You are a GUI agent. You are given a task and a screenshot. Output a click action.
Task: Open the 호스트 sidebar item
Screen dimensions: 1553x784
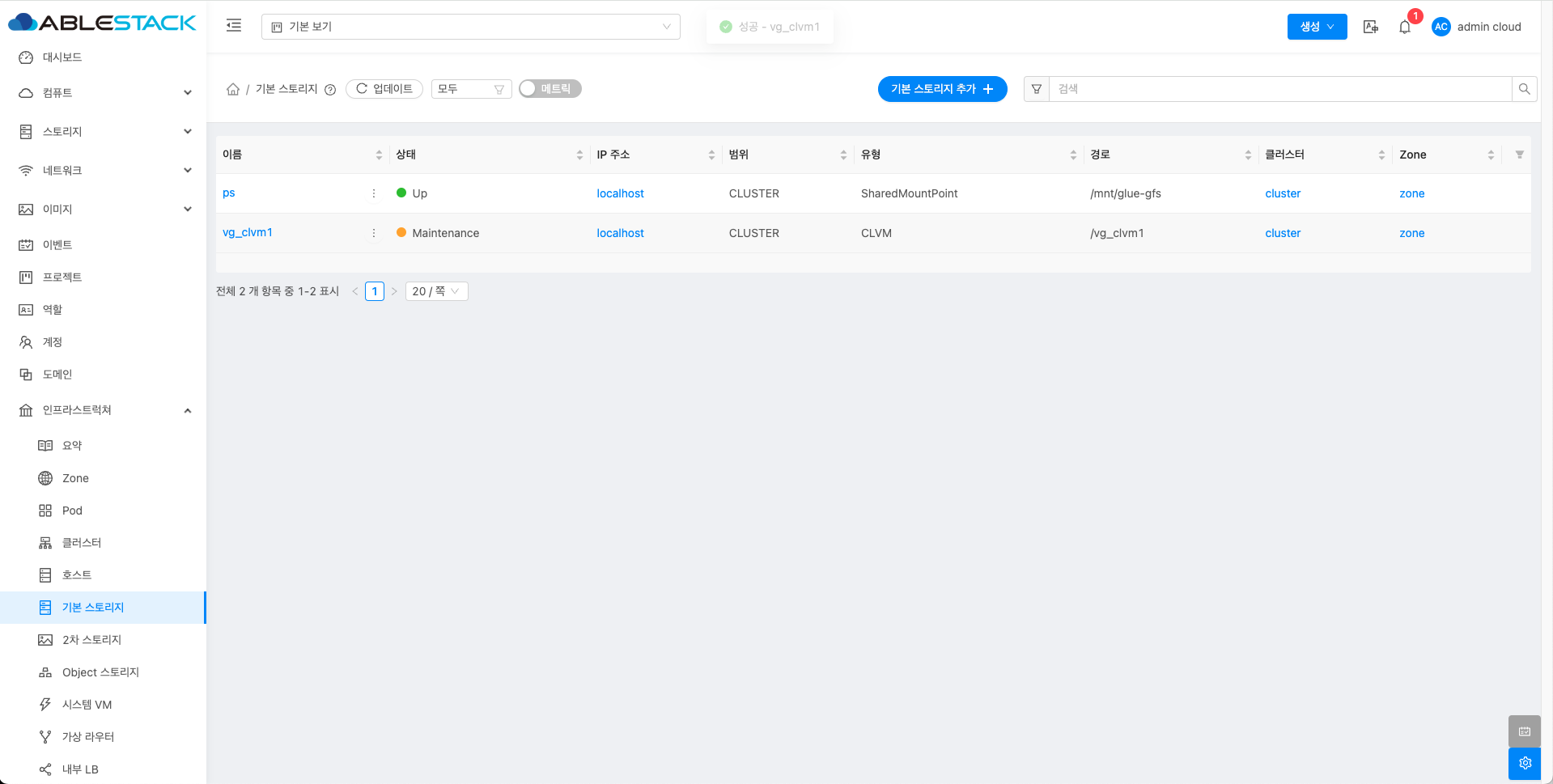pos(77,575)
